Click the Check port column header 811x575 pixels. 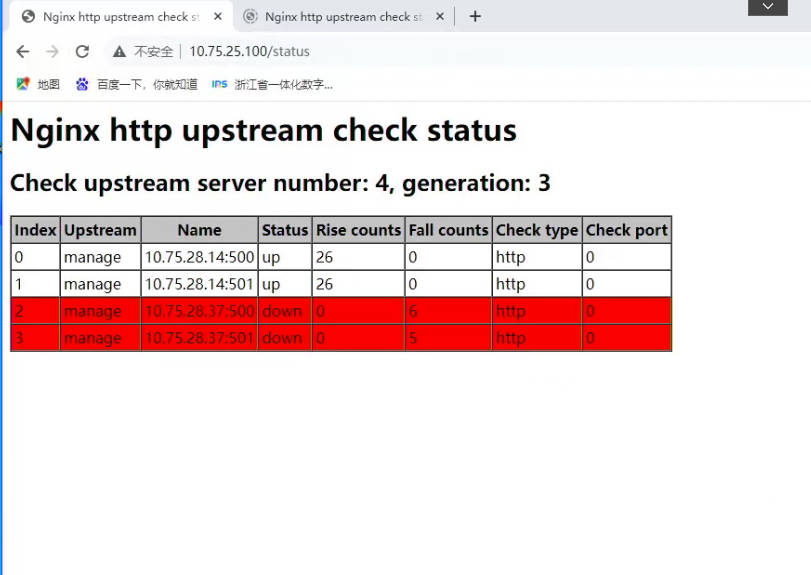pos(626,230)
